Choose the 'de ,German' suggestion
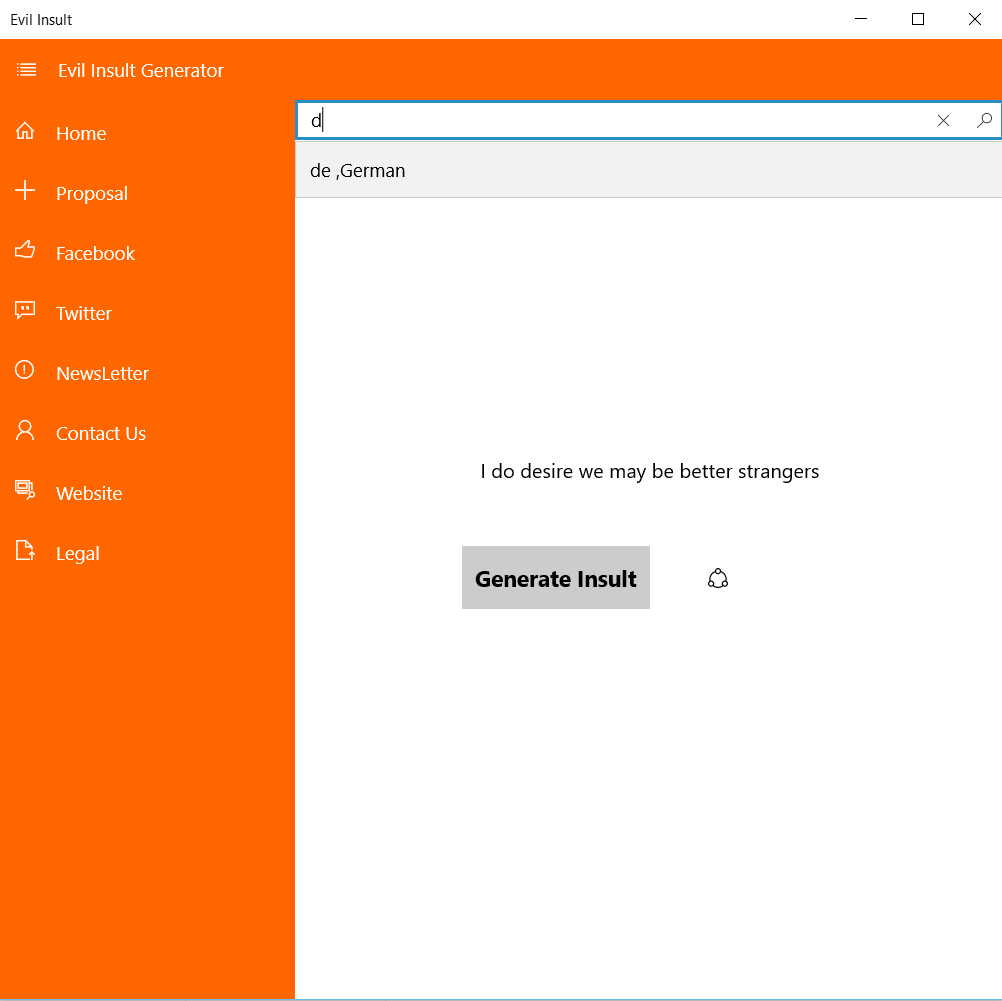This screenshot has height=1001, width=1002. [x=648, y=170]
